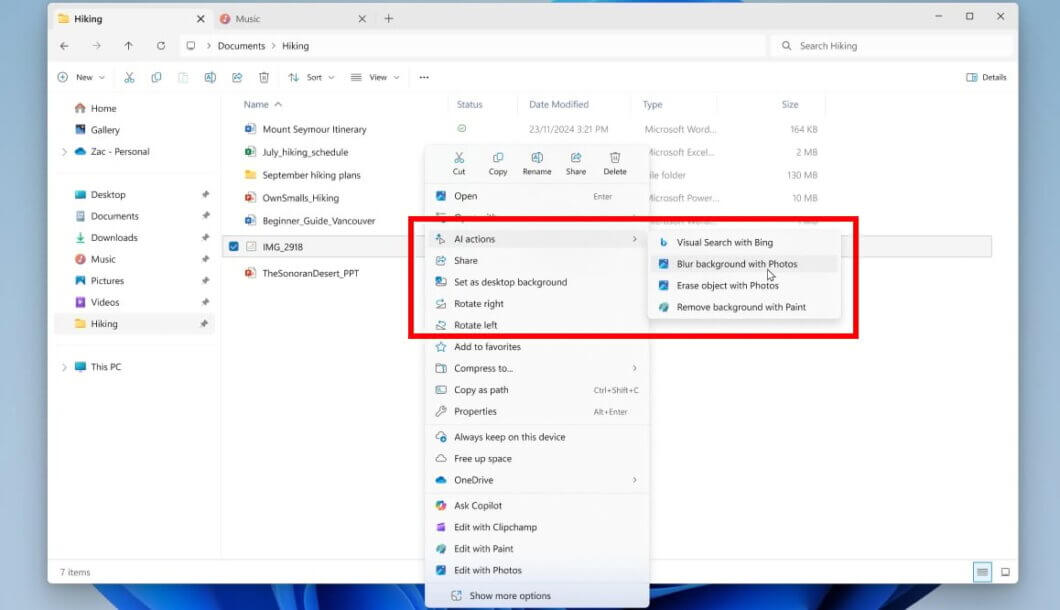Screen dimensions: 1060x610
Task: Uncheck the selection checkbox on IMG_2918
Action: tap(233, 245)
